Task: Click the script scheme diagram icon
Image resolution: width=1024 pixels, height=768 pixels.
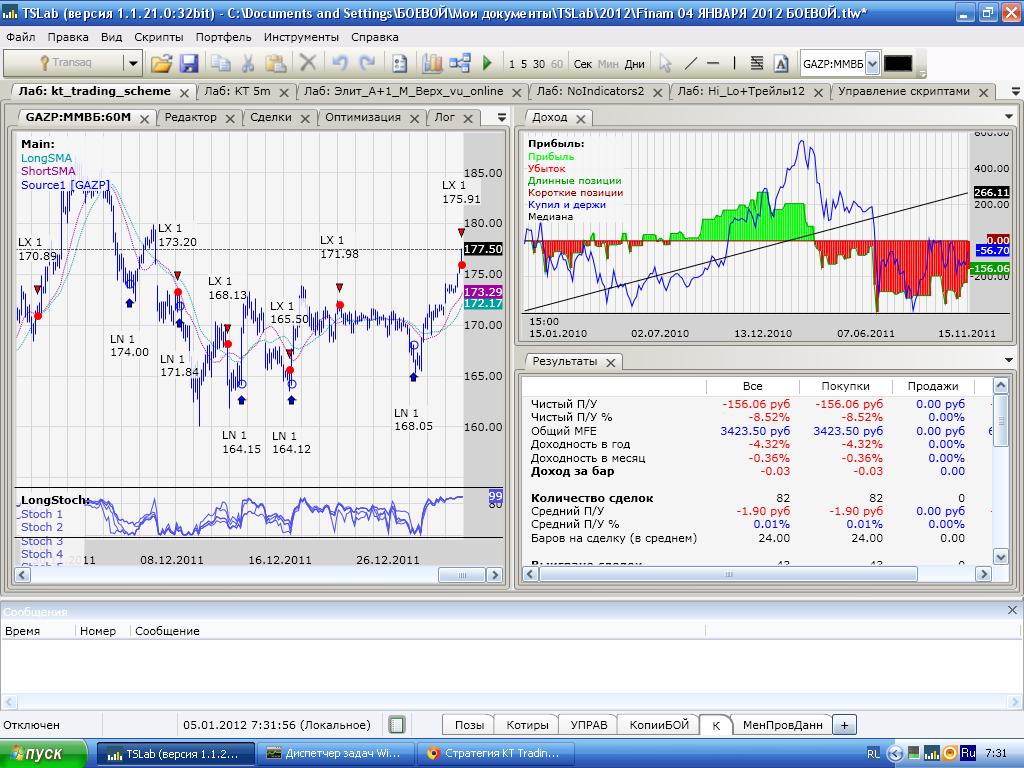Action: click(x=460, y=64)
